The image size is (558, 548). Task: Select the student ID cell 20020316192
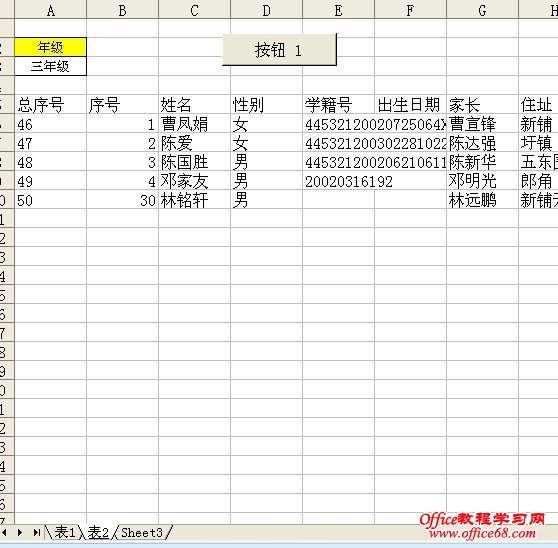click(338, 181)
